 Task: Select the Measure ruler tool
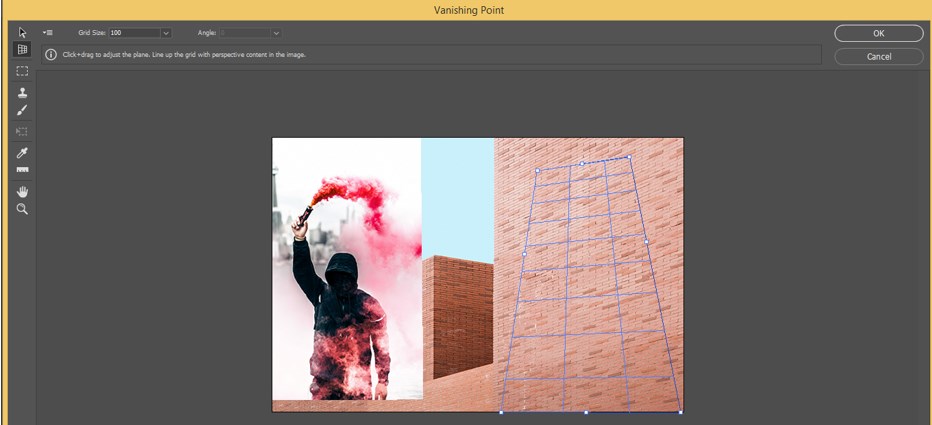pos(22,170)
